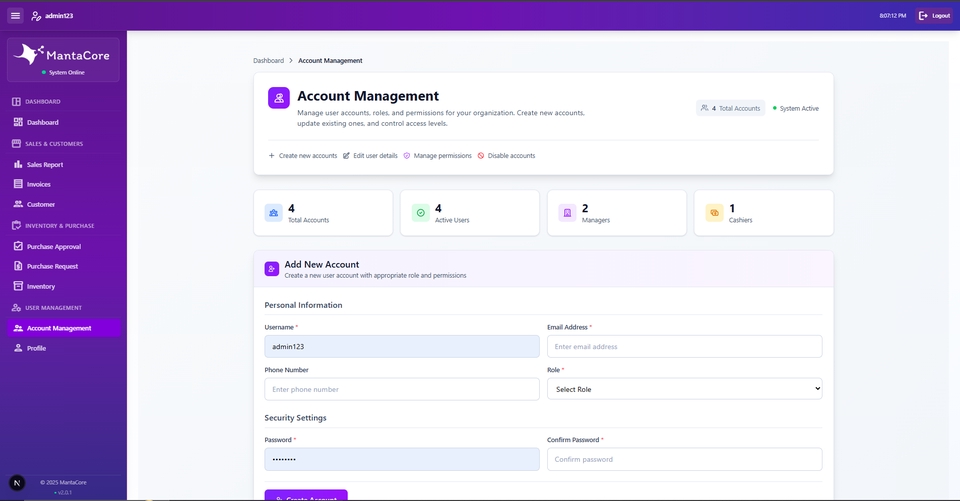Open Purchase Approval in sidebar
This screenshot has width=960, height=501.
(64, 246)
